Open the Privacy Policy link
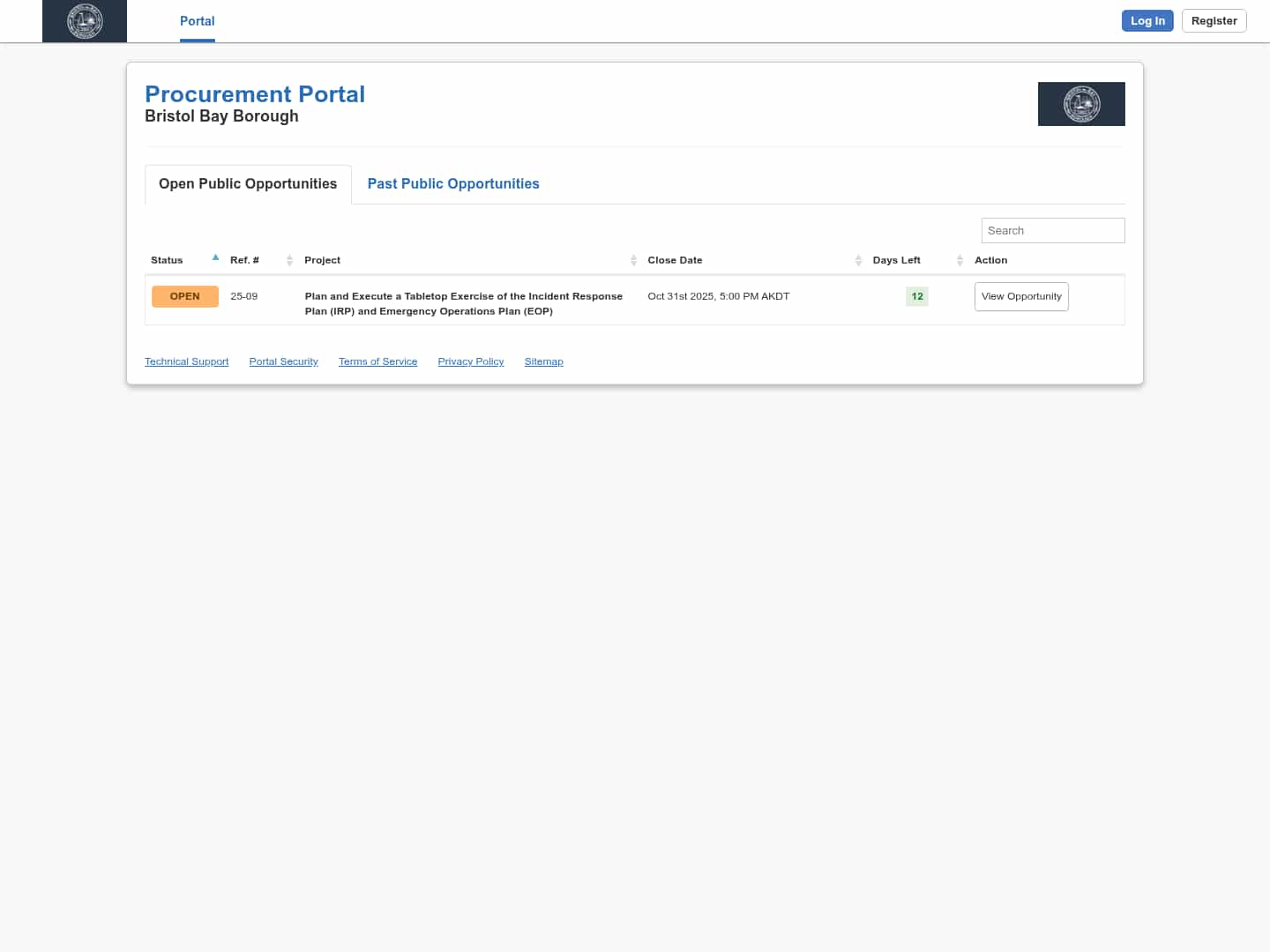The width and height of the screenshot is (1270, 952). 470,361
